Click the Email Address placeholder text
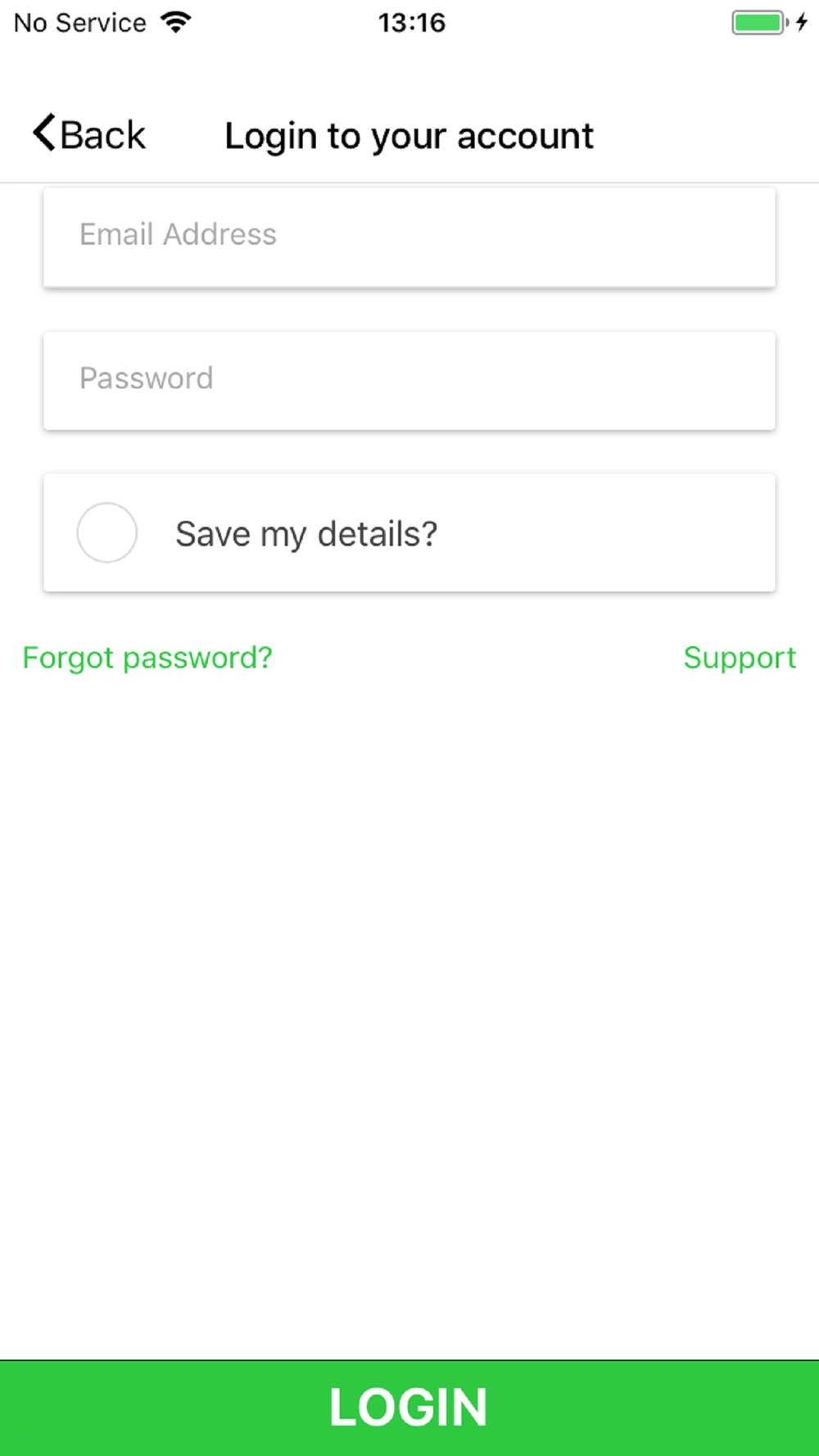Viewport: 819px width, 1456px height. 178,235
